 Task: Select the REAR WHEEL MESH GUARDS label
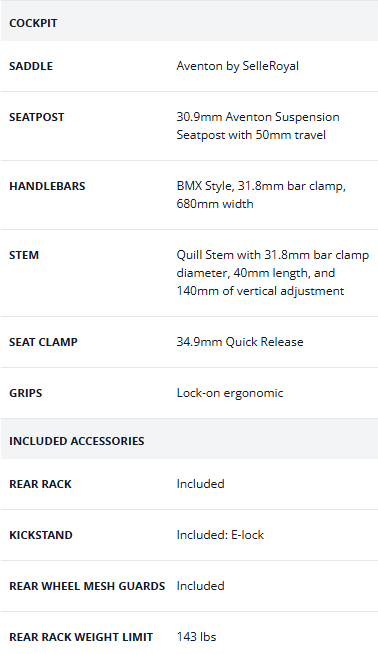click(87, 586)
